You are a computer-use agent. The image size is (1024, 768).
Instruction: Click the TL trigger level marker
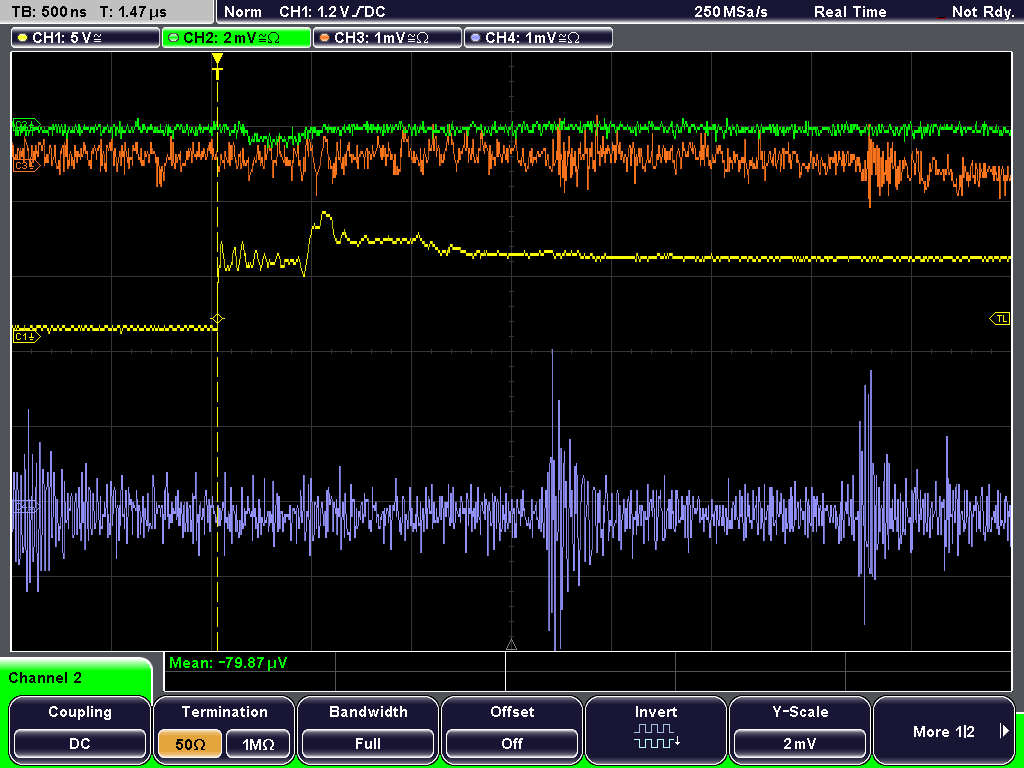tap(1000, 319)
